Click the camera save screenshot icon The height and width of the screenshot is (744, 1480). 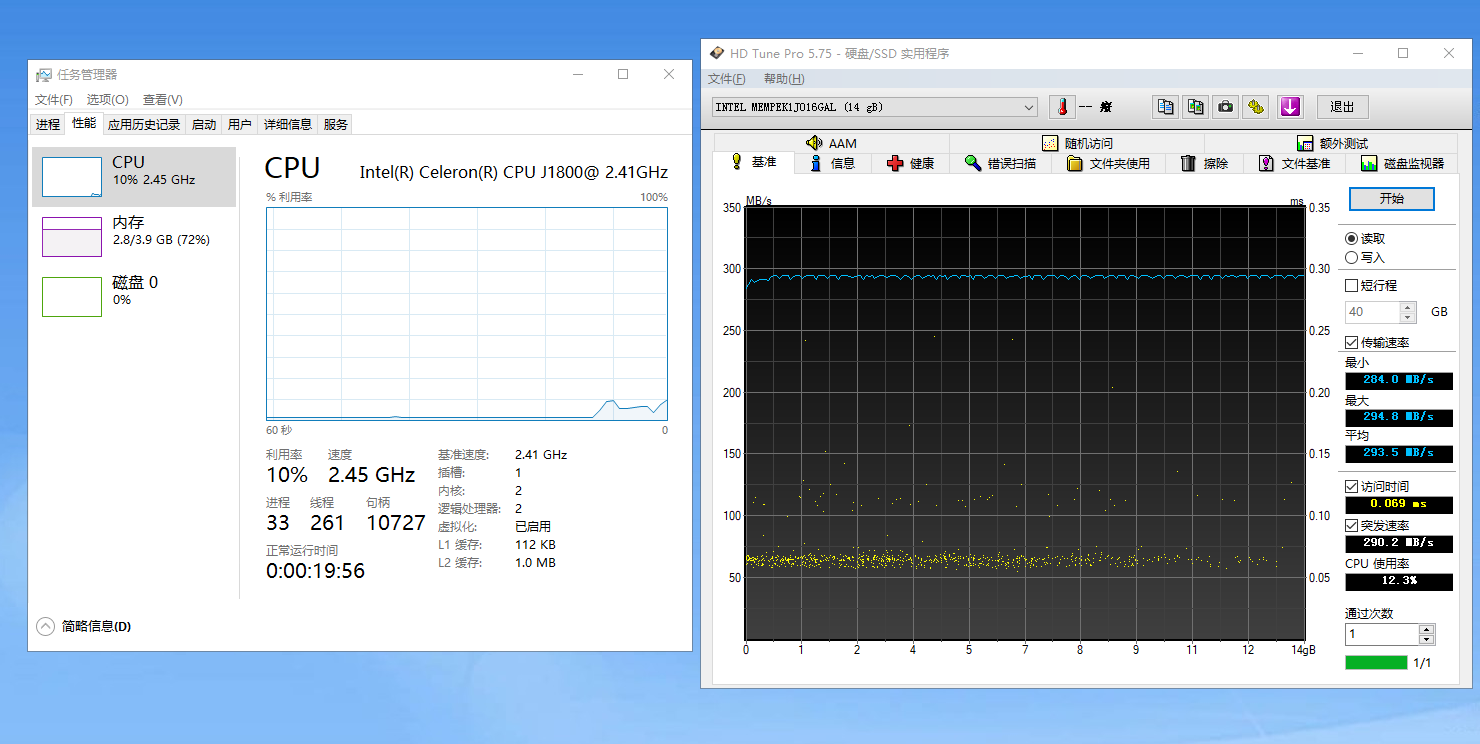tap(1226, 107)
